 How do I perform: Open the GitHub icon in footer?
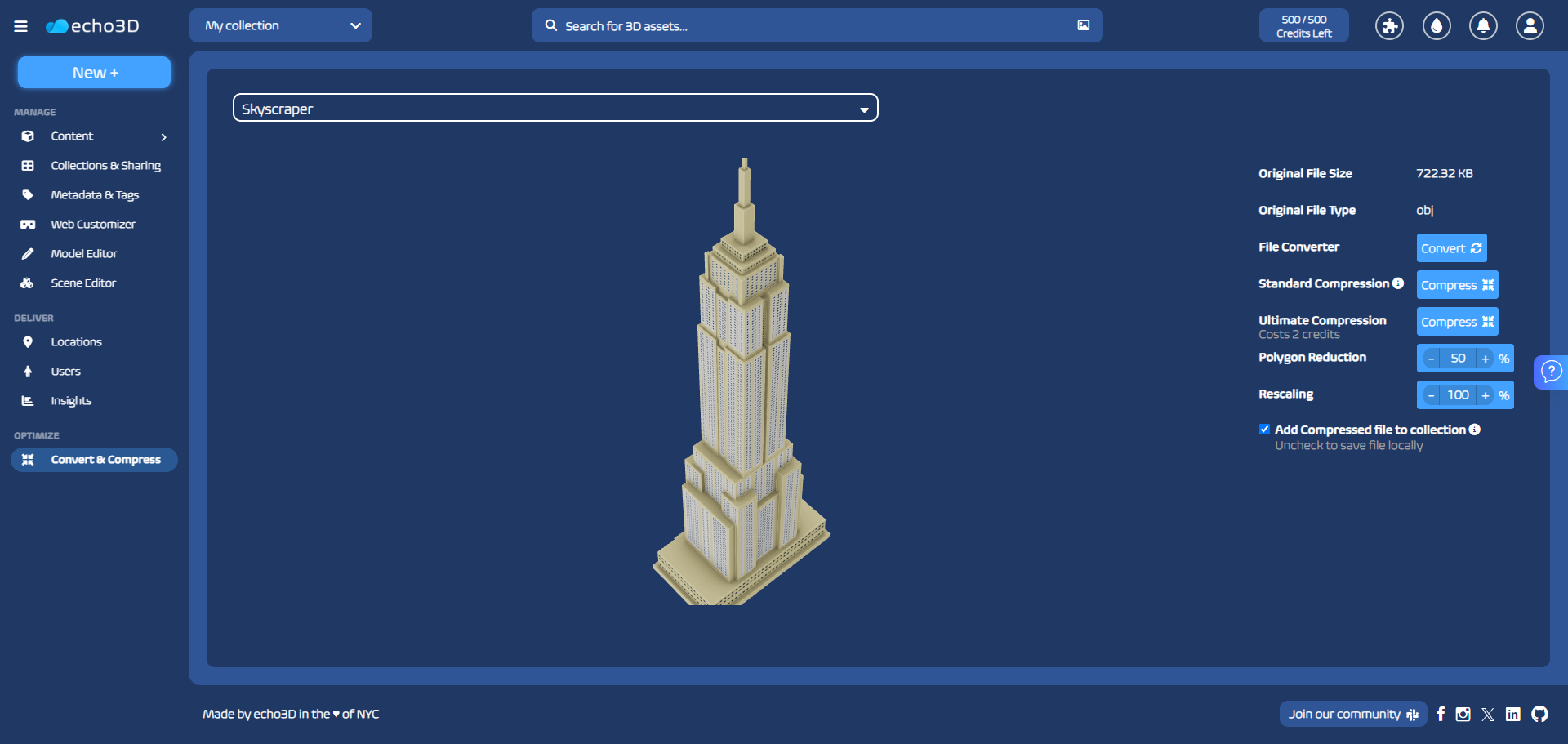point(1539,714)
